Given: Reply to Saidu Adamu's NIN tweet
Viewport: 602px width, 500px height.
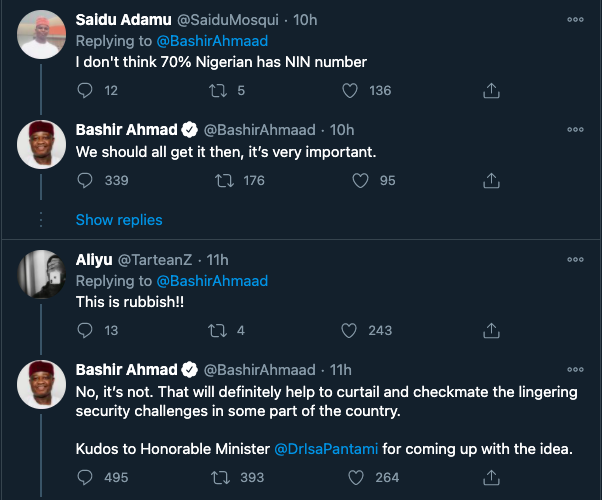Looking at the screenshot, I should click(x=85, y=91).
